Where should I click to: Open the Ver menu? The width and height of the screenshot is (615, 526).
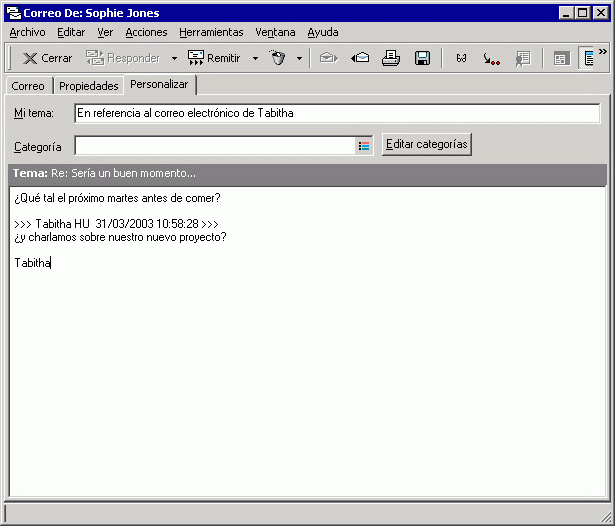coord(105,32)
